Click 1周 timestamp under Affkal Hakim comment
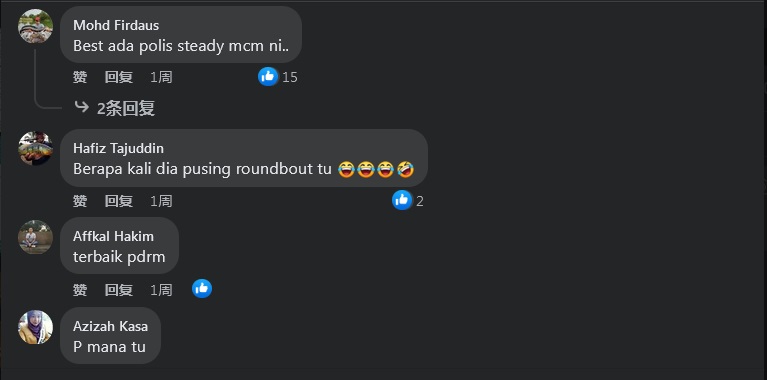Screen dimensions: 767x380 [161, 290]
